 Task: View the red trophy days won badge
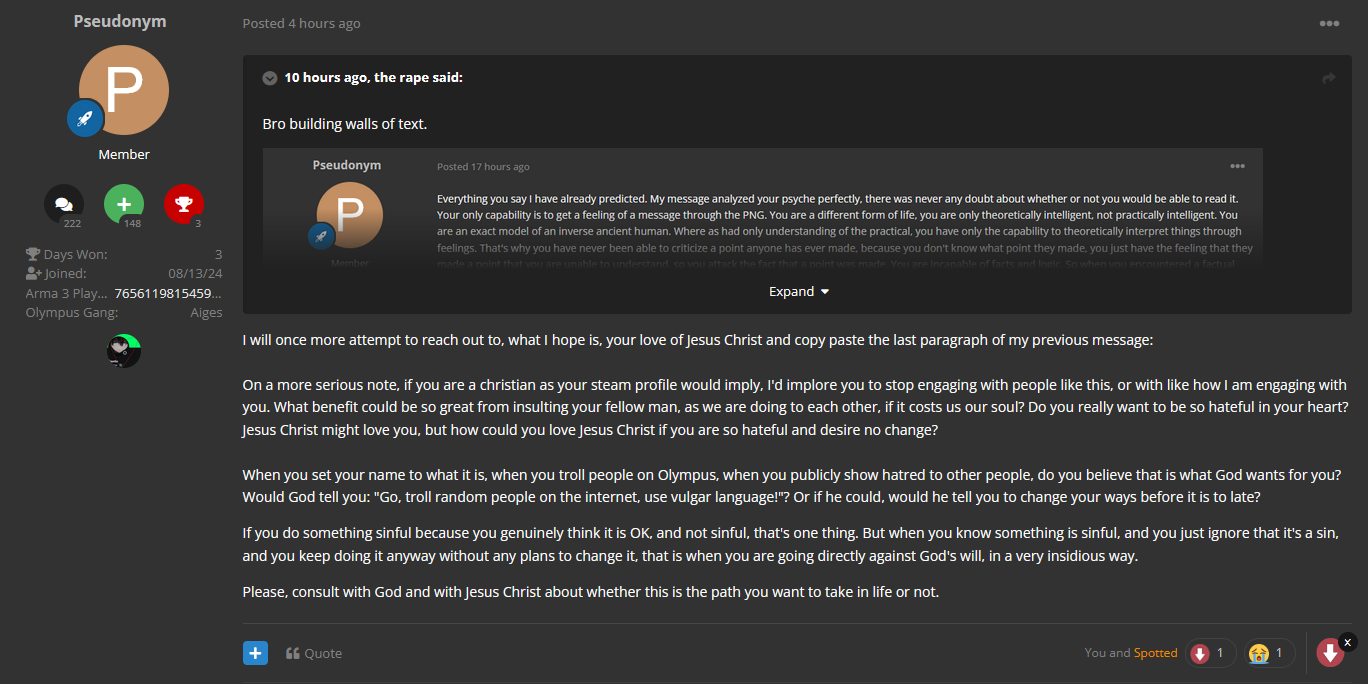click(183, 204)
